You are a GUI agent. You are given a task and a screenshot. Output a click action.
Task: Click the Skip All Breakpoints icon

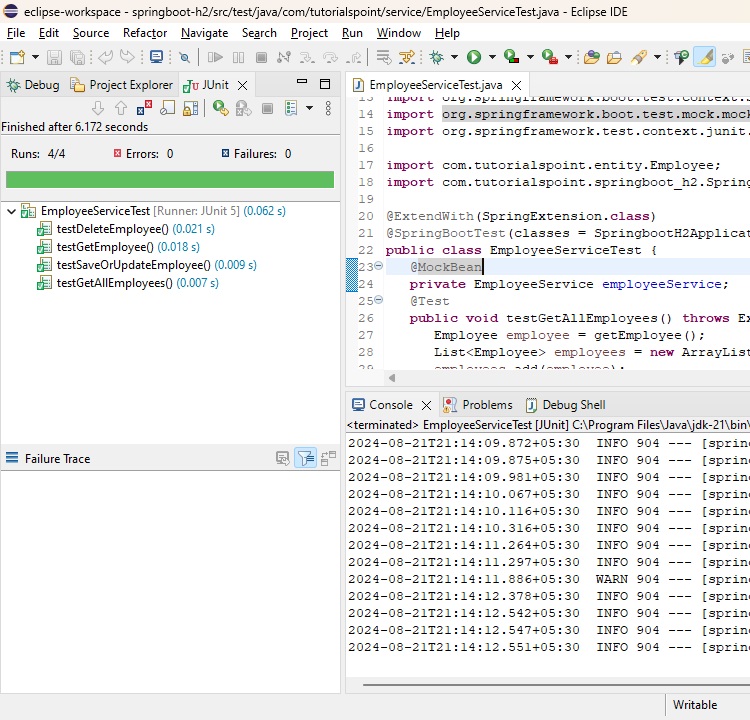coord(183,58)
